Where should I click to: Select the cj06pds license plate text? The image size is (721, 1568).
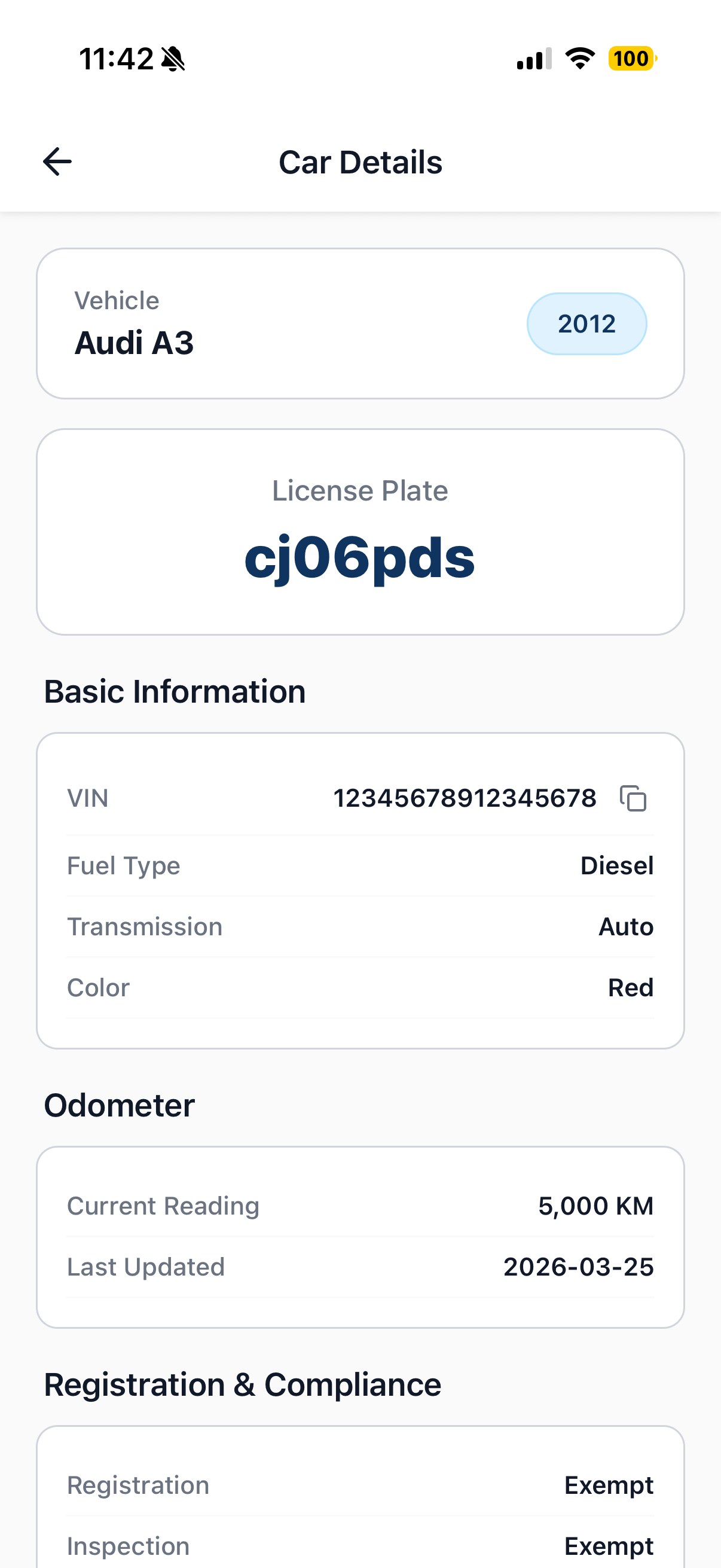(359, 557)
